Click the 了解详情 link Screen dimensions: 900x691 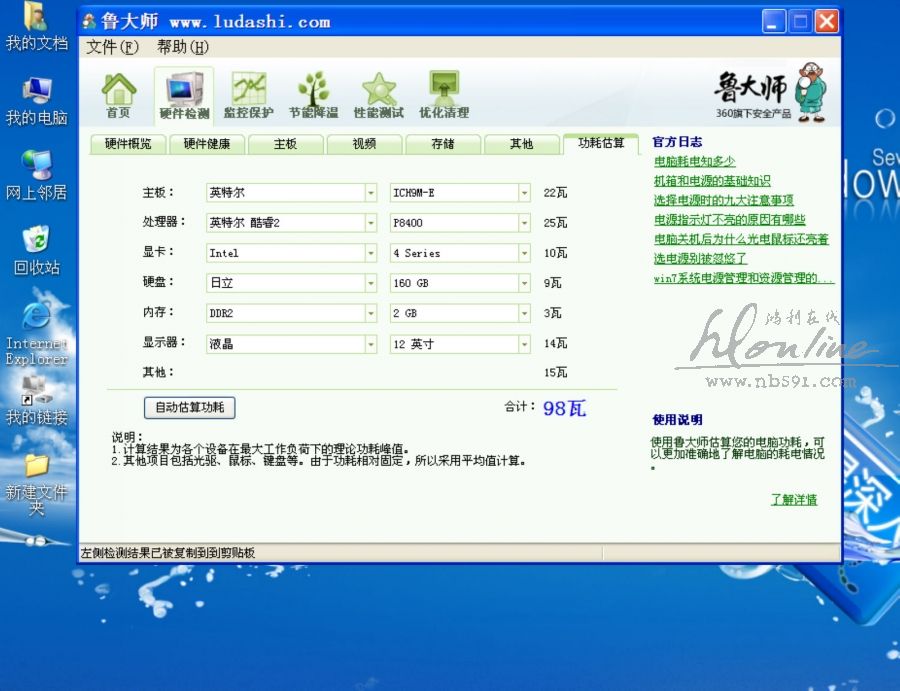[794, 499]
